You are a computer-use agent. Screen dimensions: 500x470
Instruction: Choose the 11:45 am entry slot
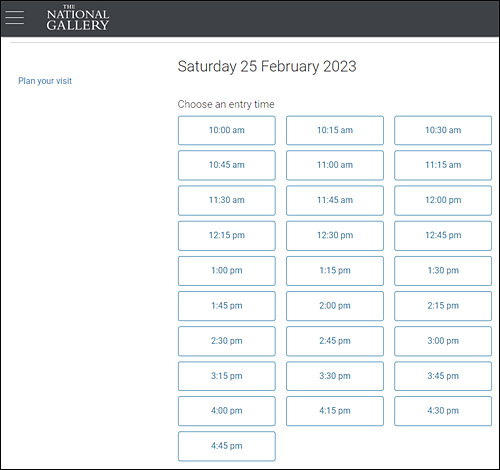[x=335, y=200]
